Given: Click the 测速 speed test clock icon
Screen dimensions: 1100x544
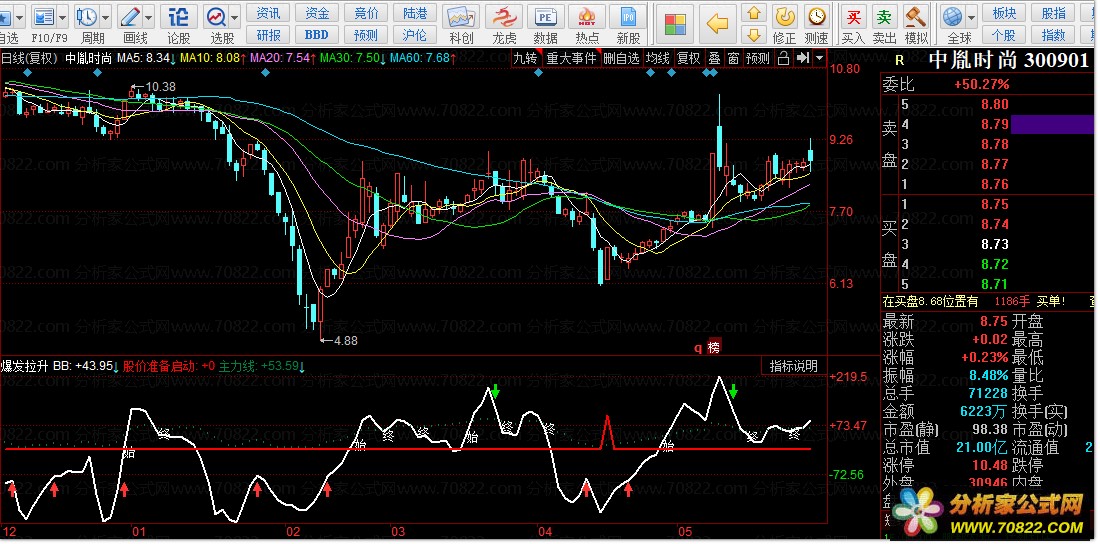Looking at the screenshot, I should point(816,16).
